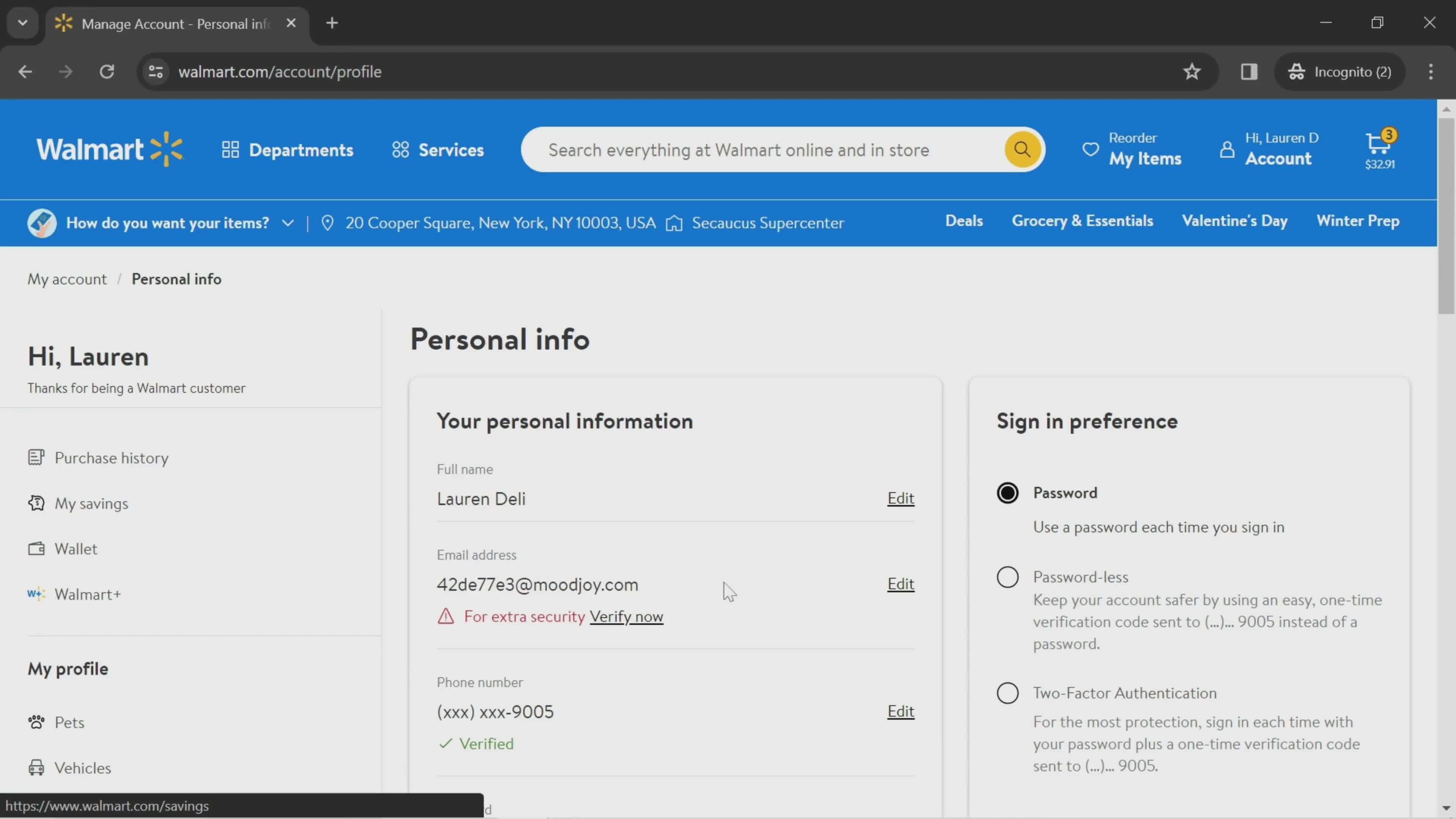Click the 'Hi, Lauren' greeting text

88,357
